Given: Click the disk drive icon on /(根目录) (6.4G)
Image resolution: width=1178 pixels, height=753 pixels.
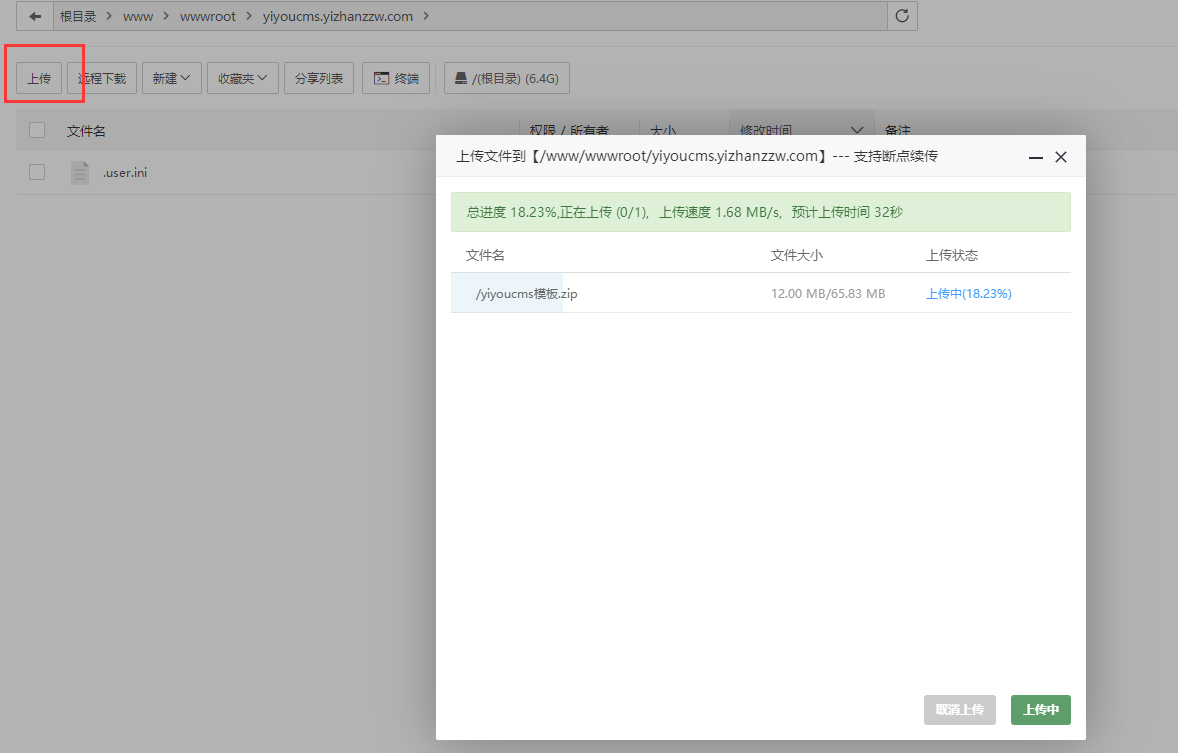Looking at the screenshot, I should point(462,77).
